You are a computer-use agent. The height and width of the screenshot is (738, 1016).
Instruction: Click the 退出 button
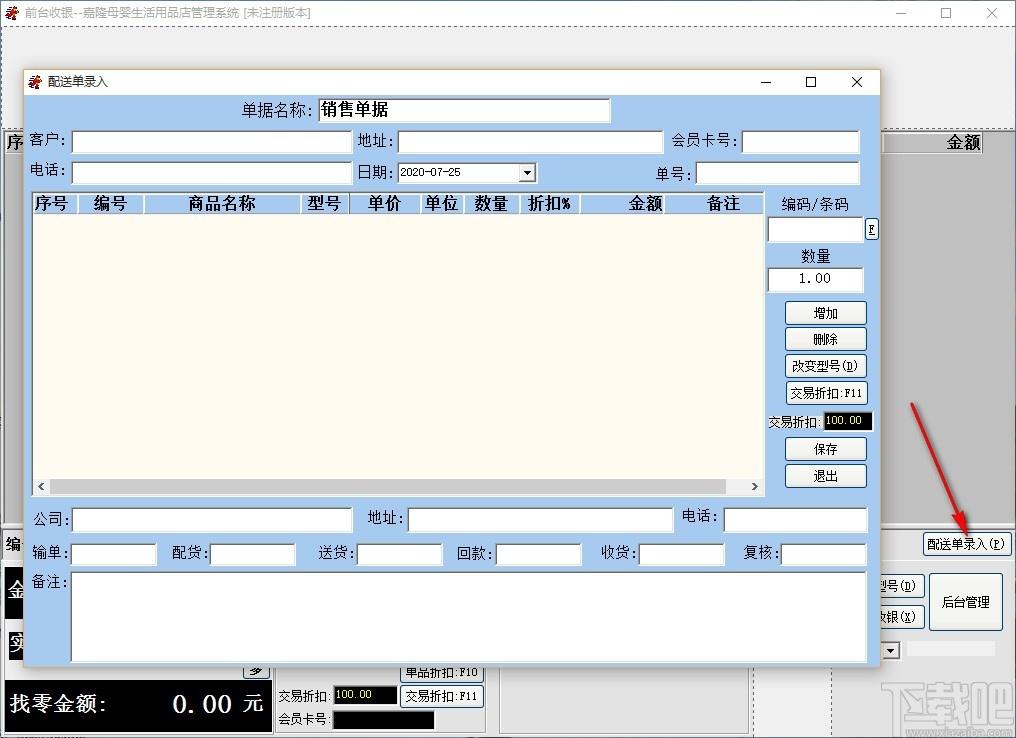click(826, 476)
